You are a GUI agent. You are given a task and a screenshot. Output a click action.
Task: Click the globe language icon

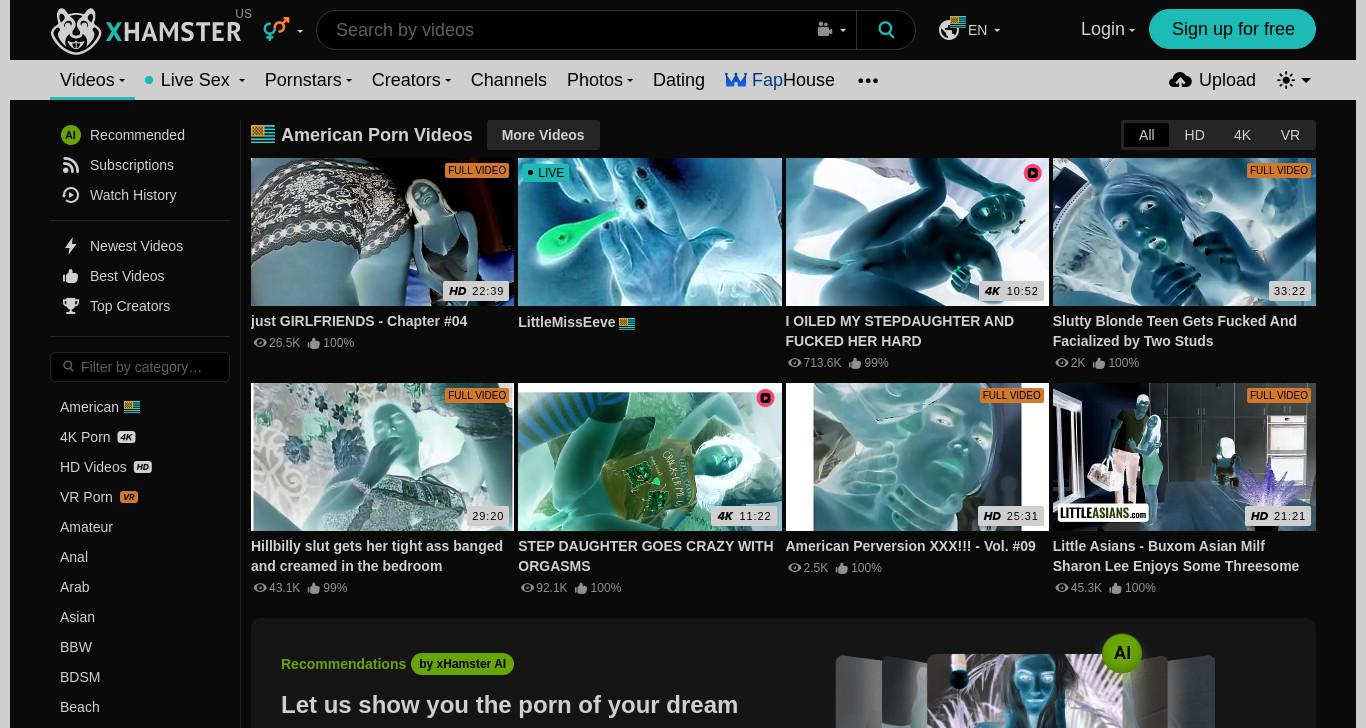tap(950, 29)
